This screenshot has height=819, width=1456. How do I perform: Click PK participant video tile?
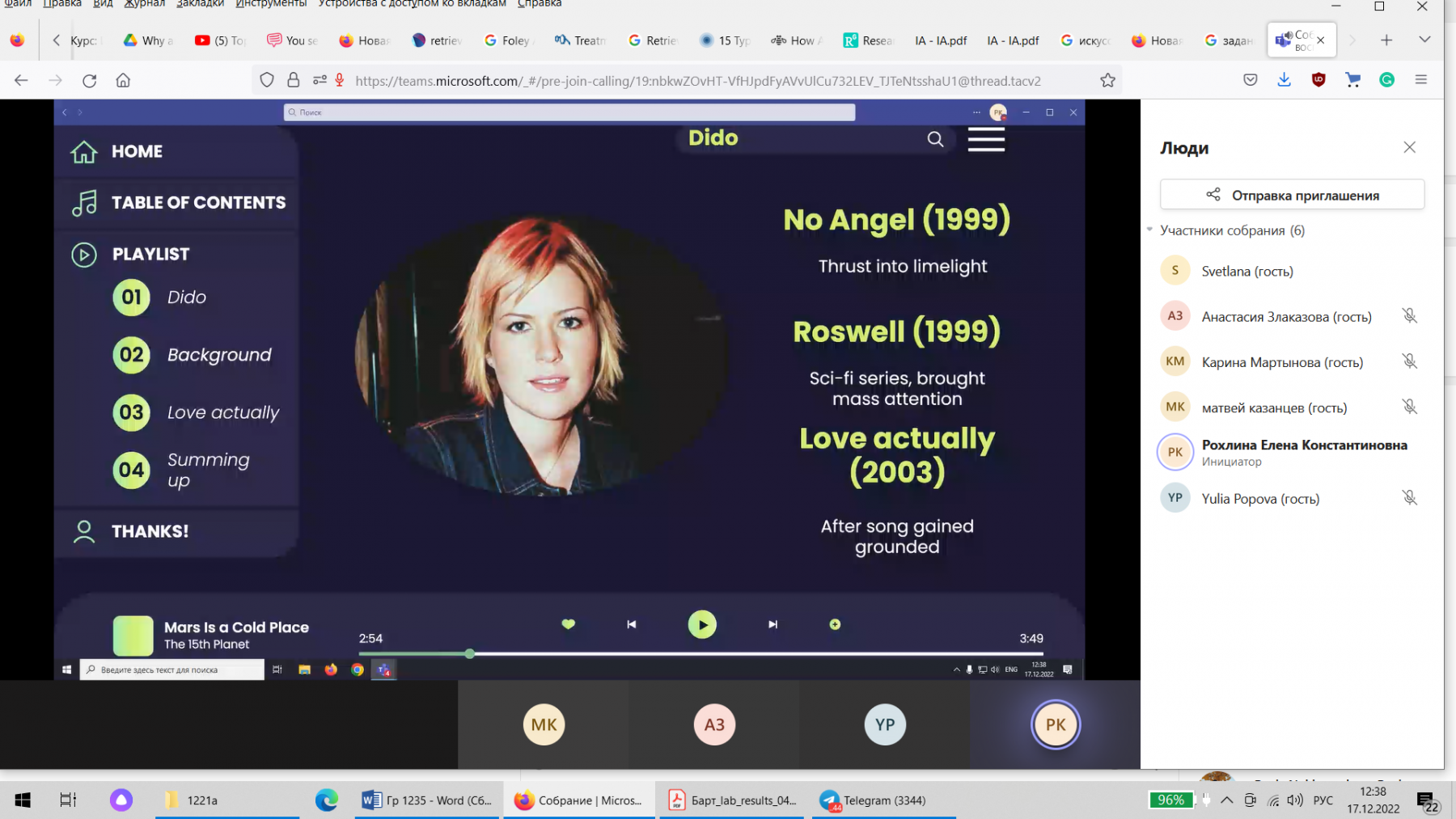[x=1056, y=724]
